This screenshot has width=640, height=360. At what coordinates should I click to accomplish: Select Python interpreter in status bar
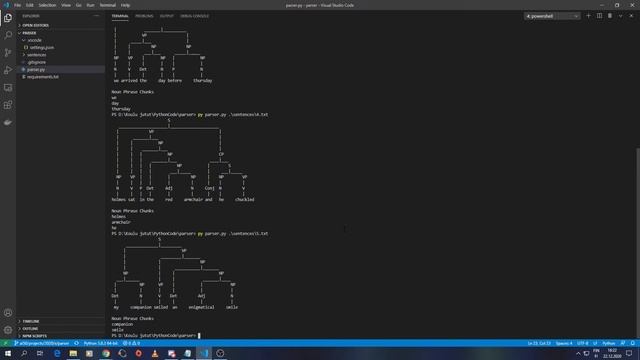[x=101, y=343]
